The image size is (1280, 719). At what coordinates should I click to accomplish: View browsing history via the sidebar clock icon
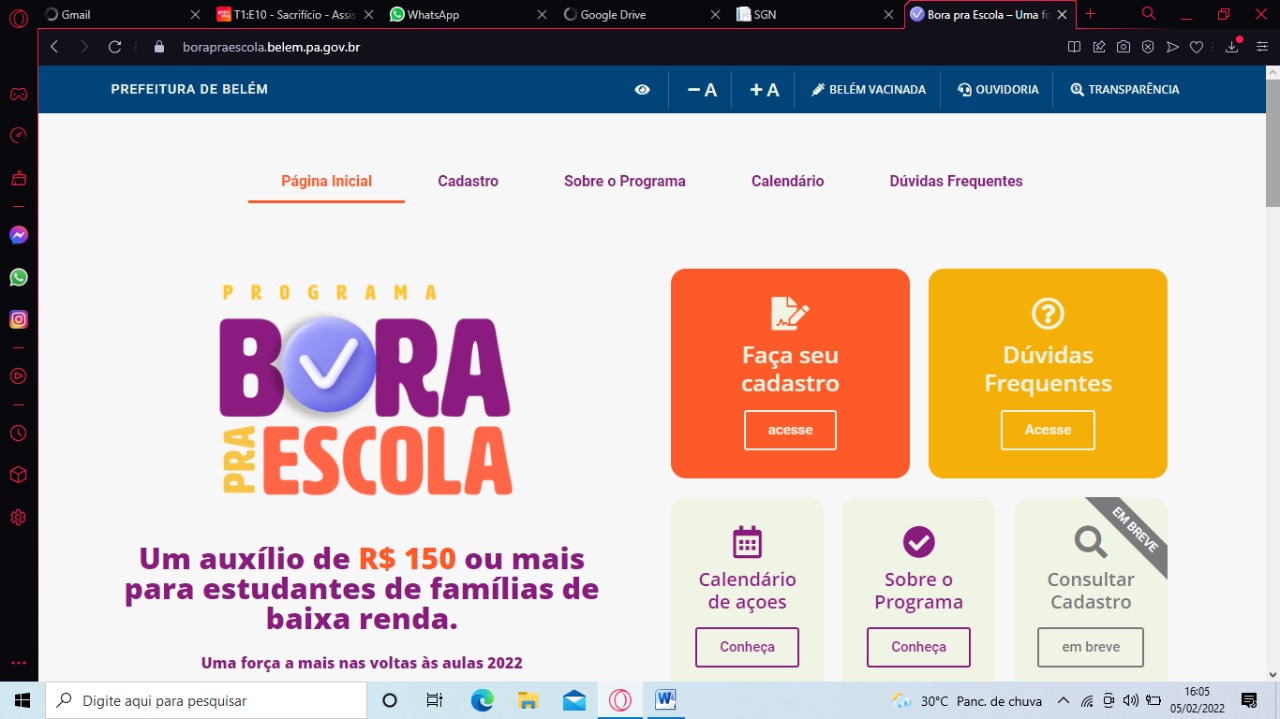[18, 433]
